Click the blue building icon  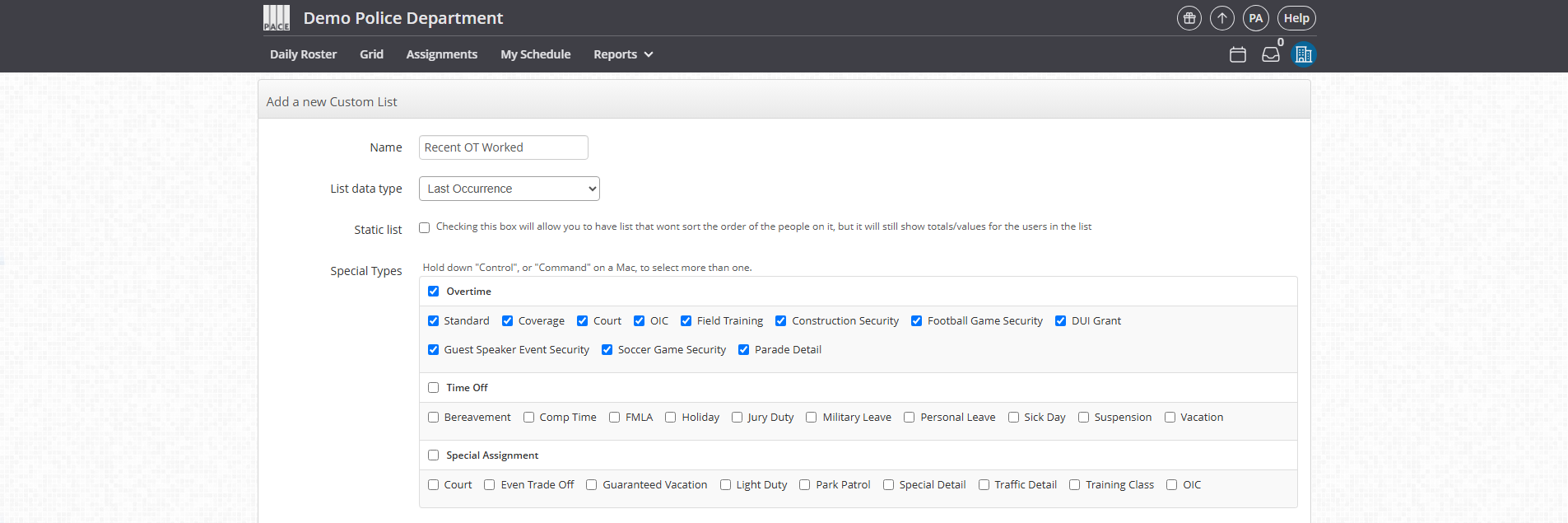(1303, 54)
